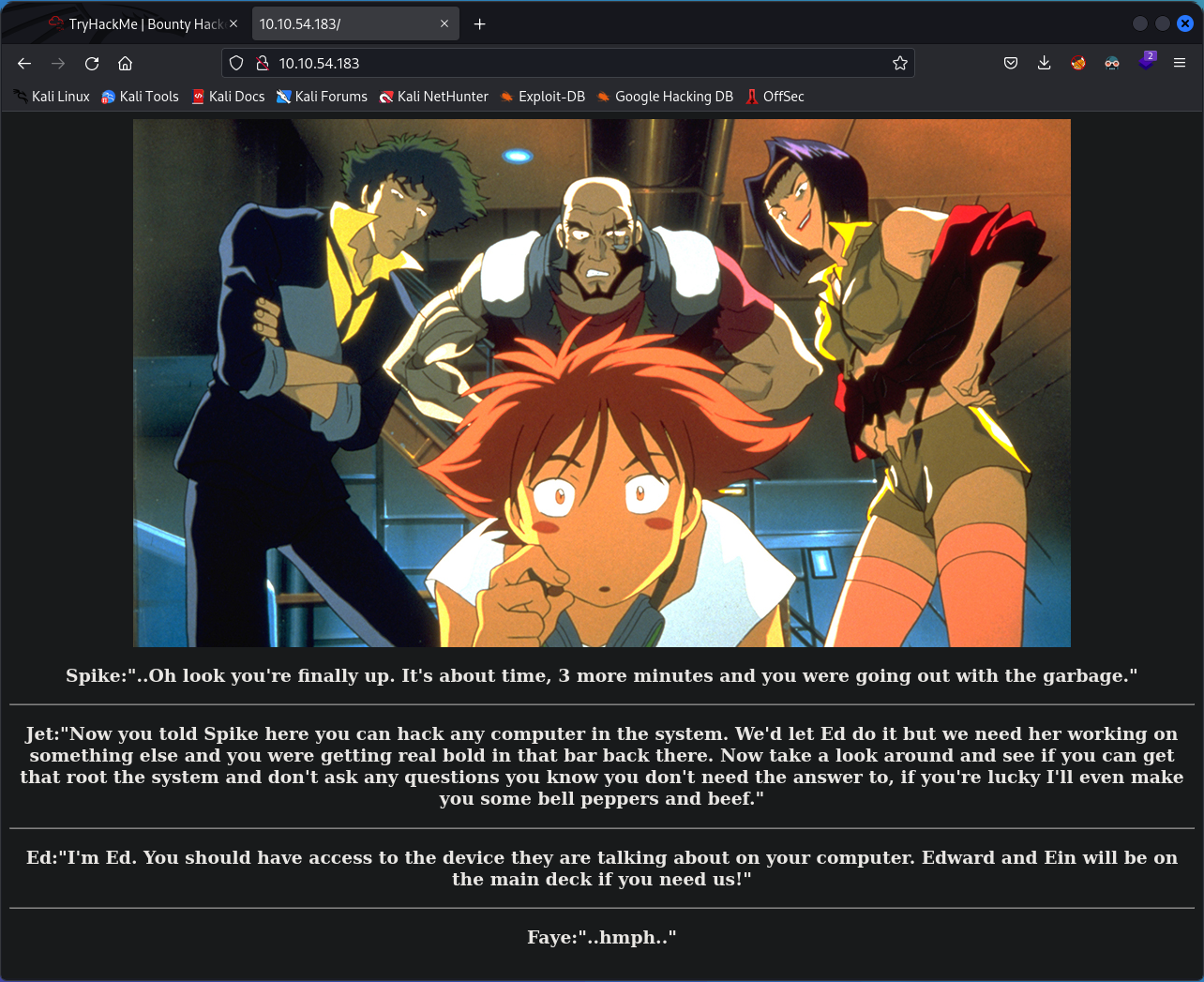This screenshot has height=982, width=1204.
Task: Open the Kali Tools bookmark
Action: point(140,97)
